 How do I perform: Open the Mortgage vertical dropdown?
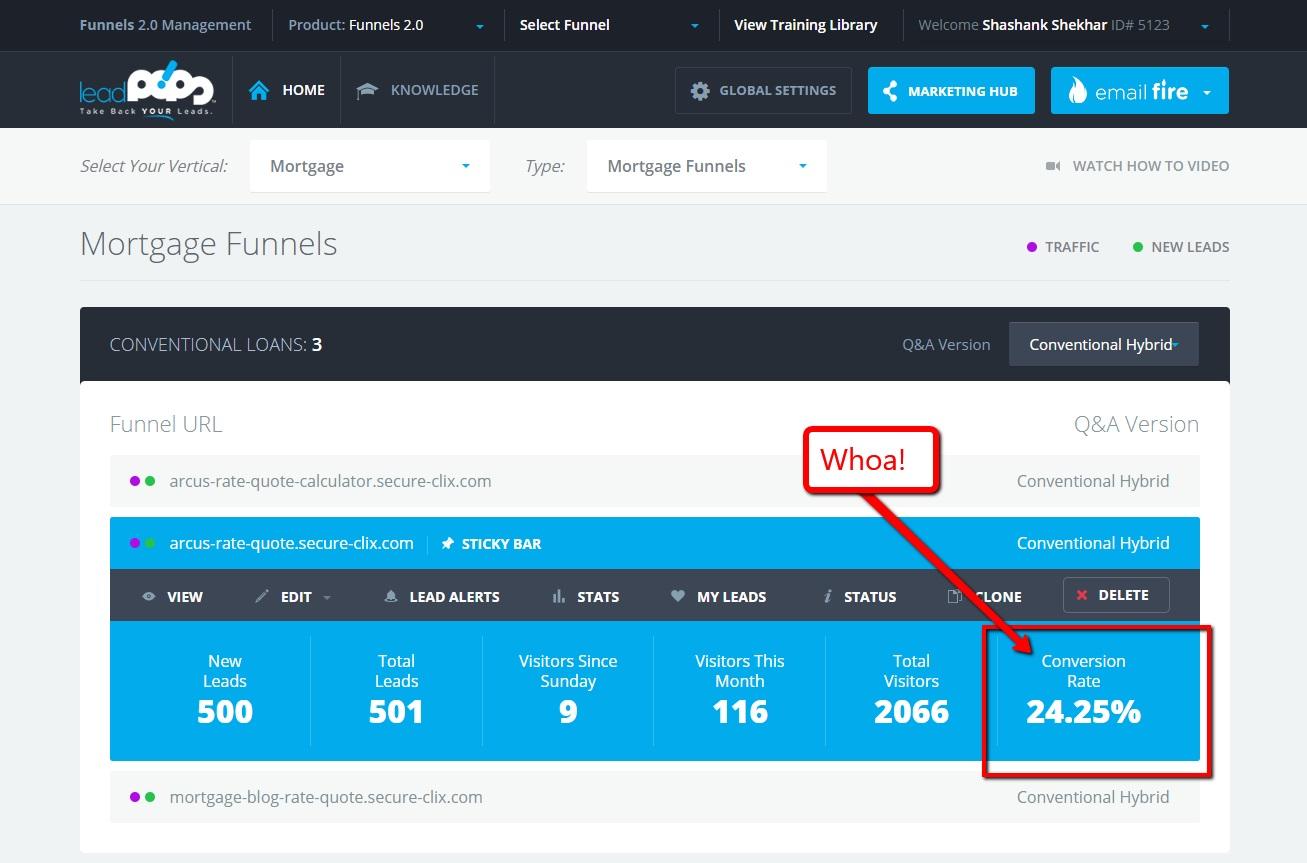click(370, 166)
